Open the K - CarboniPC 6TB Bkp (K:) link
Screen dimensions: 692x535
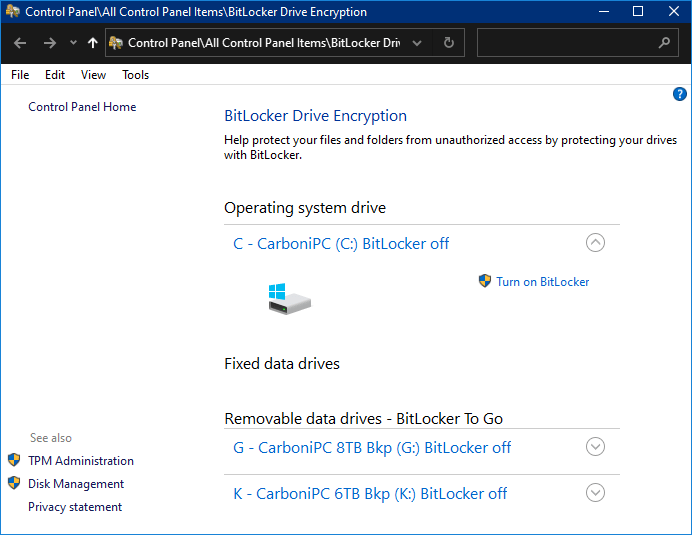click(370, 494)
